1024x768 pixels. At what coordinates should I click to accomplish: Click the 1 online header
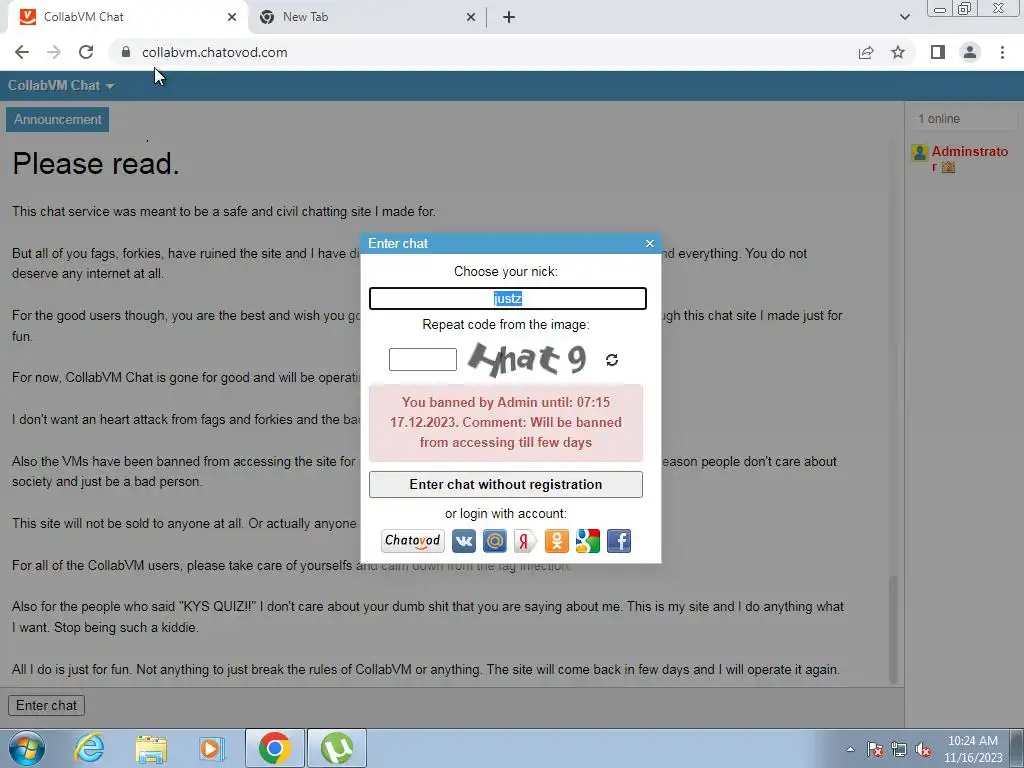pos(939,119)
